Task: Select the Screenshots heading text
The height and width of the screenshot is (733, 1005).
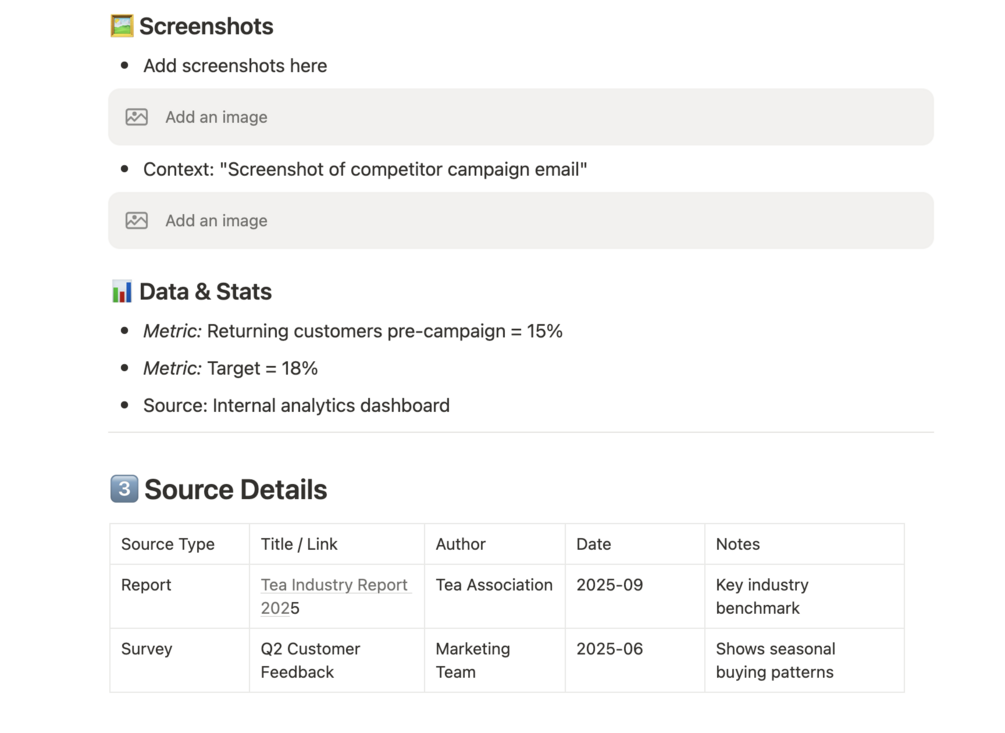Action: point(206,27)
